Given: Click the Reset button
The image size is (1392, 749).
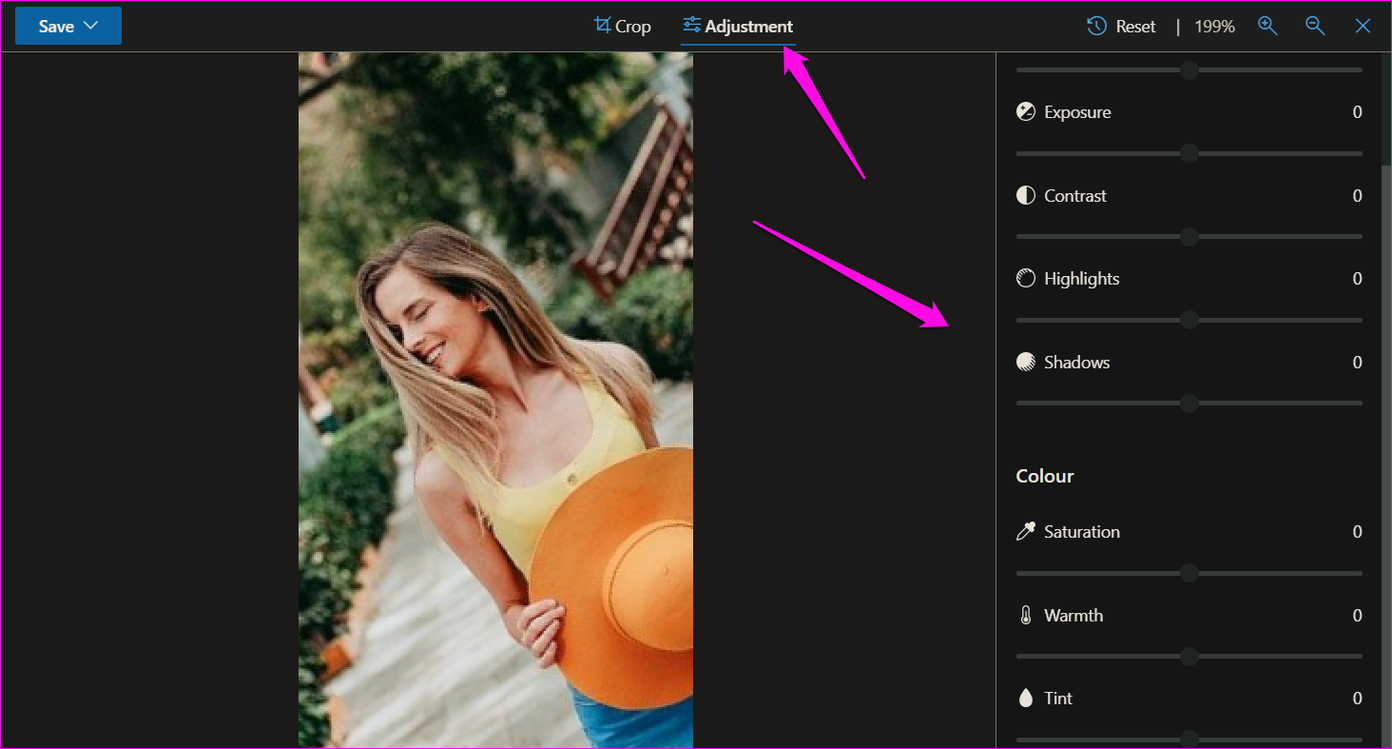Looking at the screenshot, I should pyautogui.click(x=1122, y=26).
